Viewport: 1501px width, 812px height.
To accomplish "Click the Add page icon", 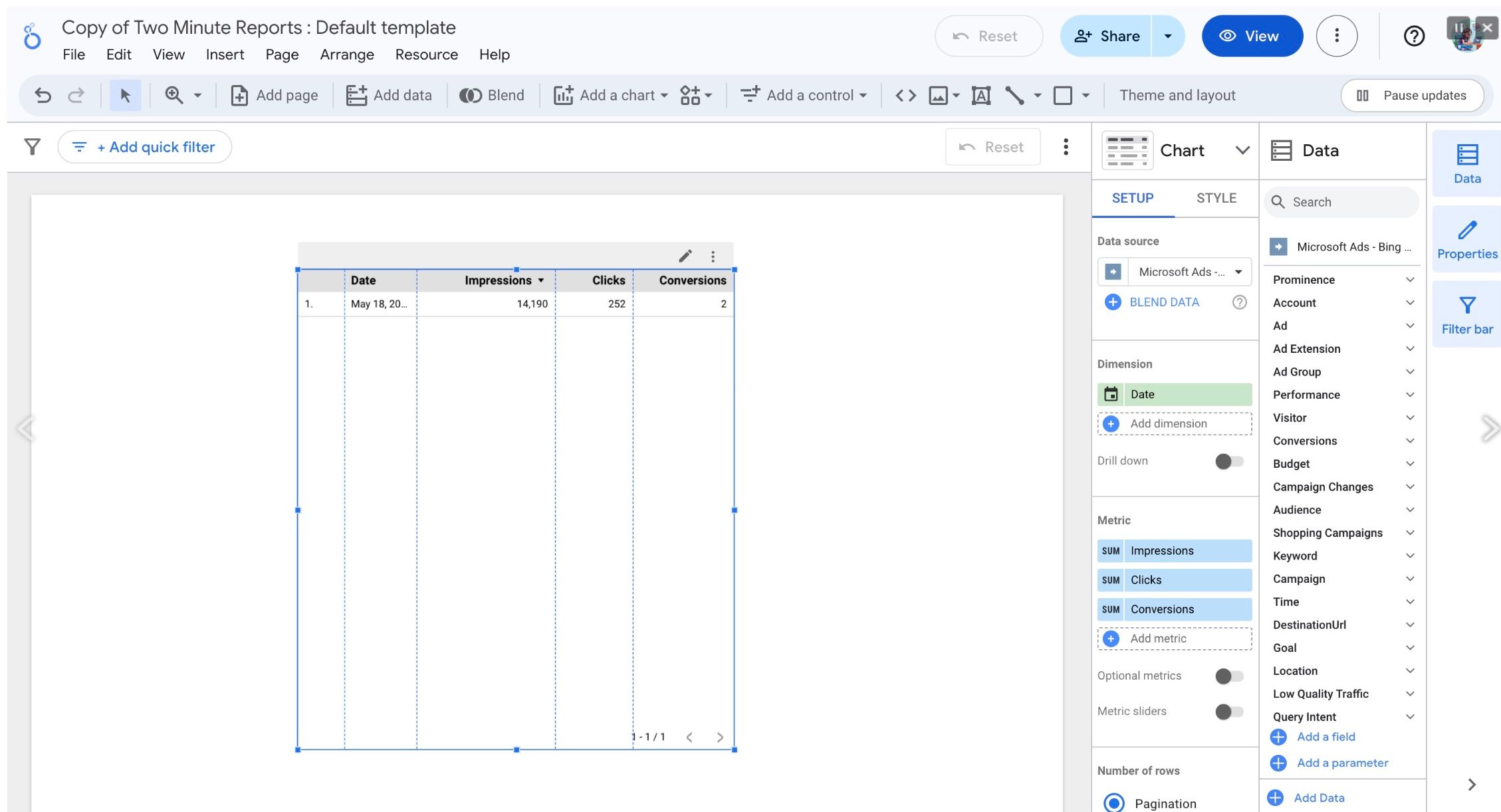I will [239, 96].
